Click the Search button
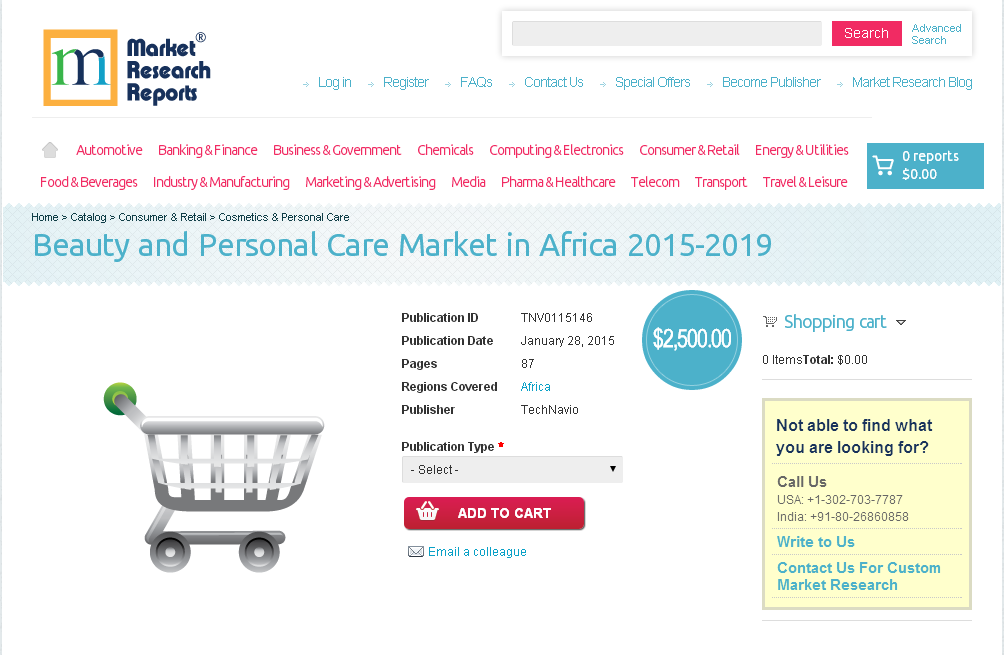The image size is (1004, 655). click(866, 33)
